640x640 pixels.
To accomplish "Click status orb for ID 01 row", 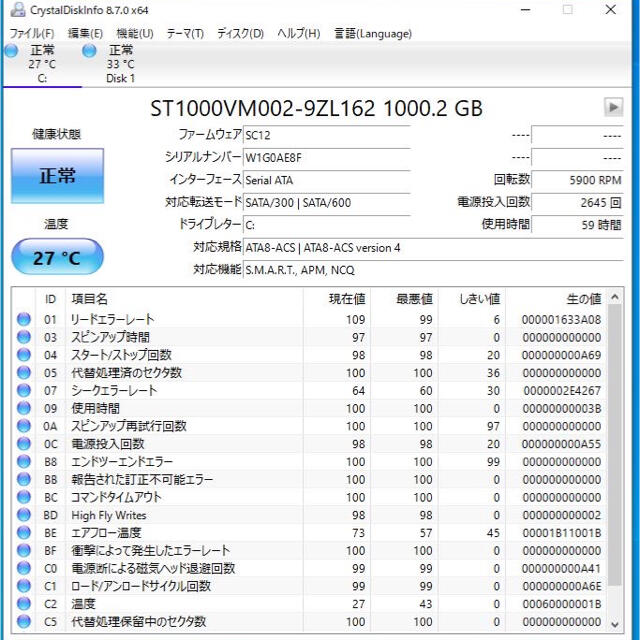I will pyautogui.click(x=24, y=319).
